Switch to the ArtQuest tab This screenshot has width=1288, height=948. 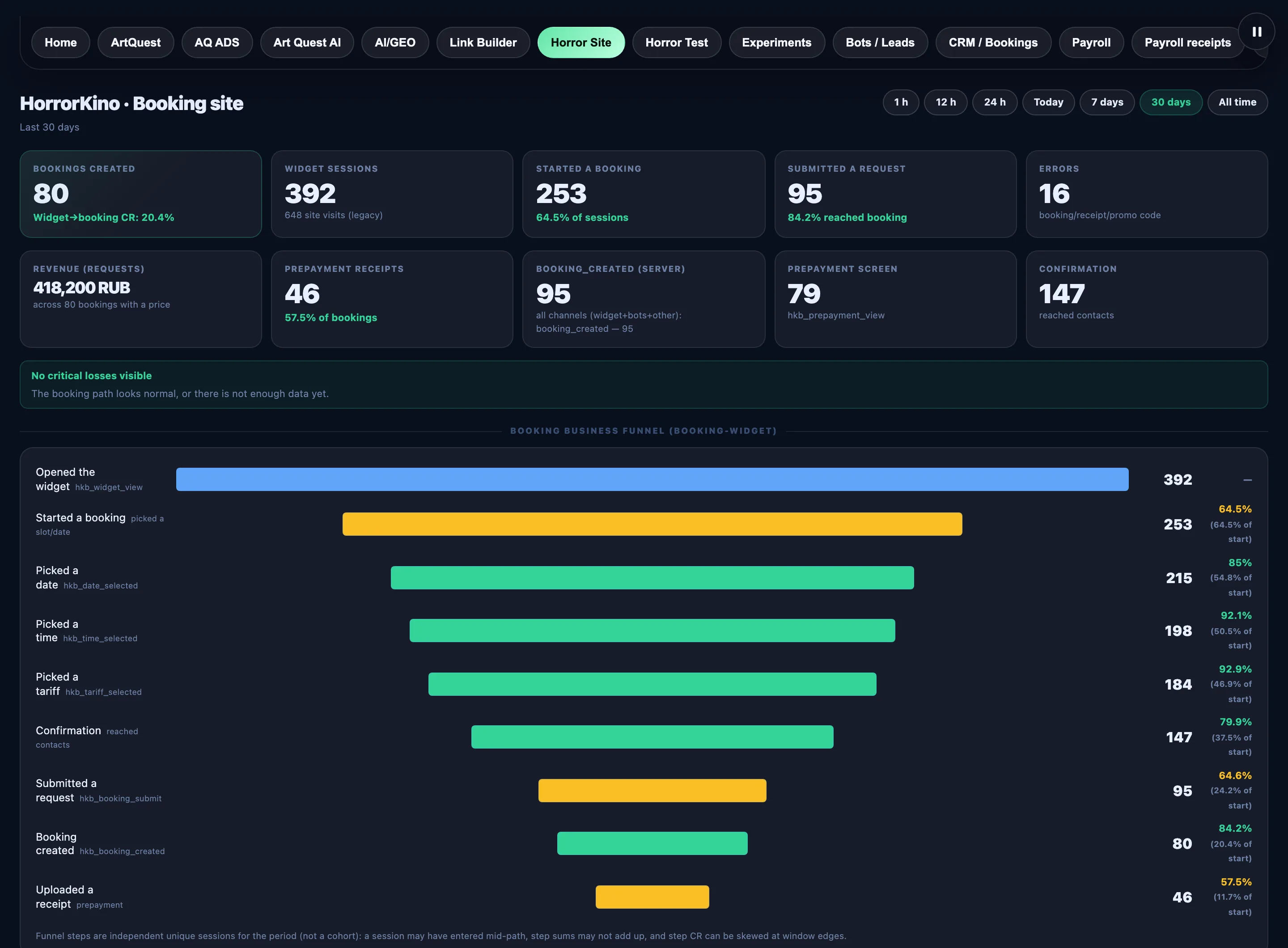[x=136, y=42]
